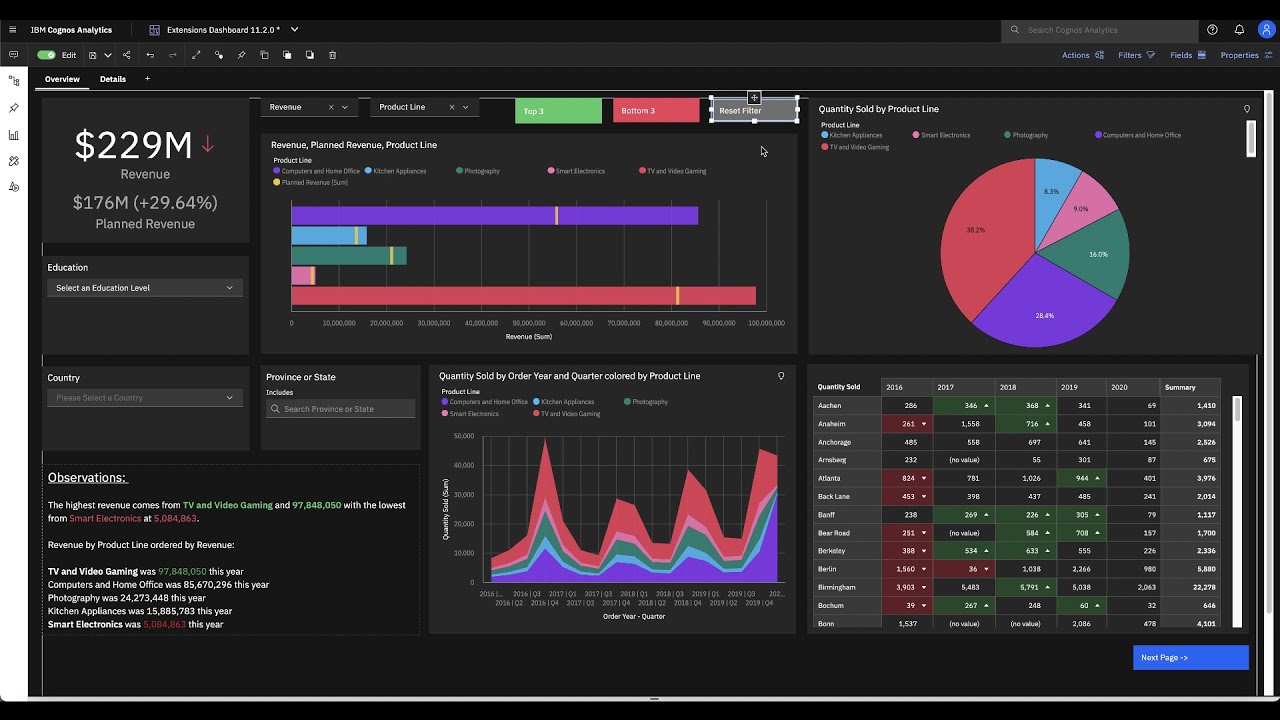This screenshot has width=1280, height=720.
Task: Click the Summary column header
Action: (x=1190, y=387)
